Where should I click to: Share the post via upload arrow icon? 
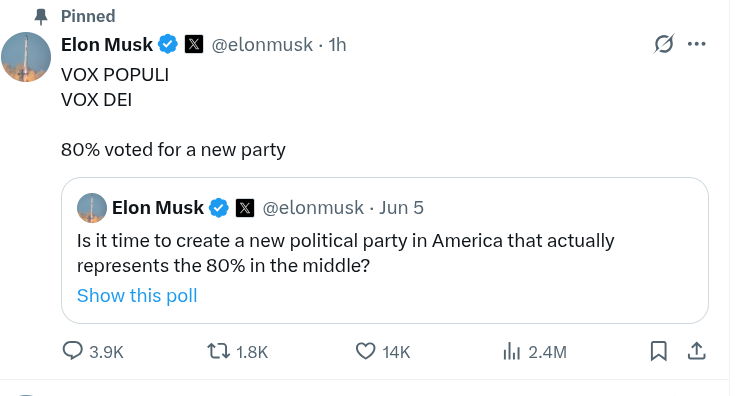[697, 351]
